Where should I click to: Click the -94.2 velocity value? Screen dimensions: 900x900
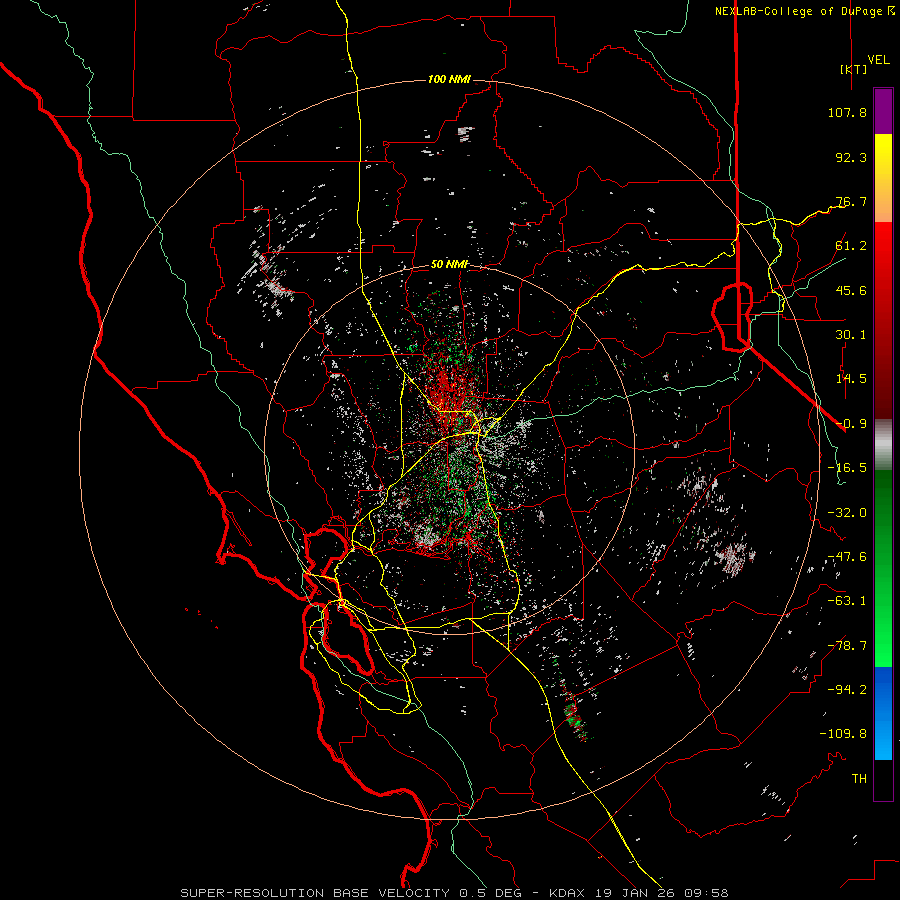click(x=847, y=690)
